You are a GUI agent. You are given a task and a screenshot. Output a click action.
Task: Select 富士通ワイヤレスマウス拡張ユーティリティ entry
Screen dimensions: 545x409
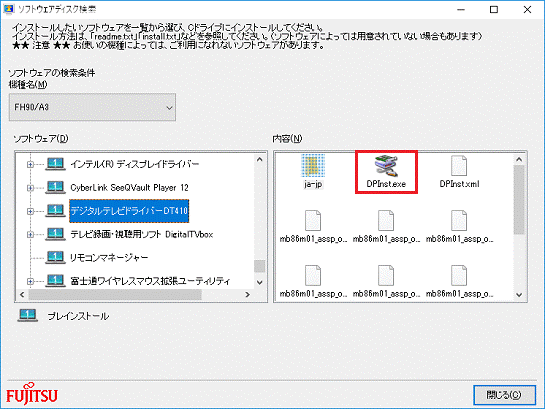pyautogui.click(x=150, y=281)
